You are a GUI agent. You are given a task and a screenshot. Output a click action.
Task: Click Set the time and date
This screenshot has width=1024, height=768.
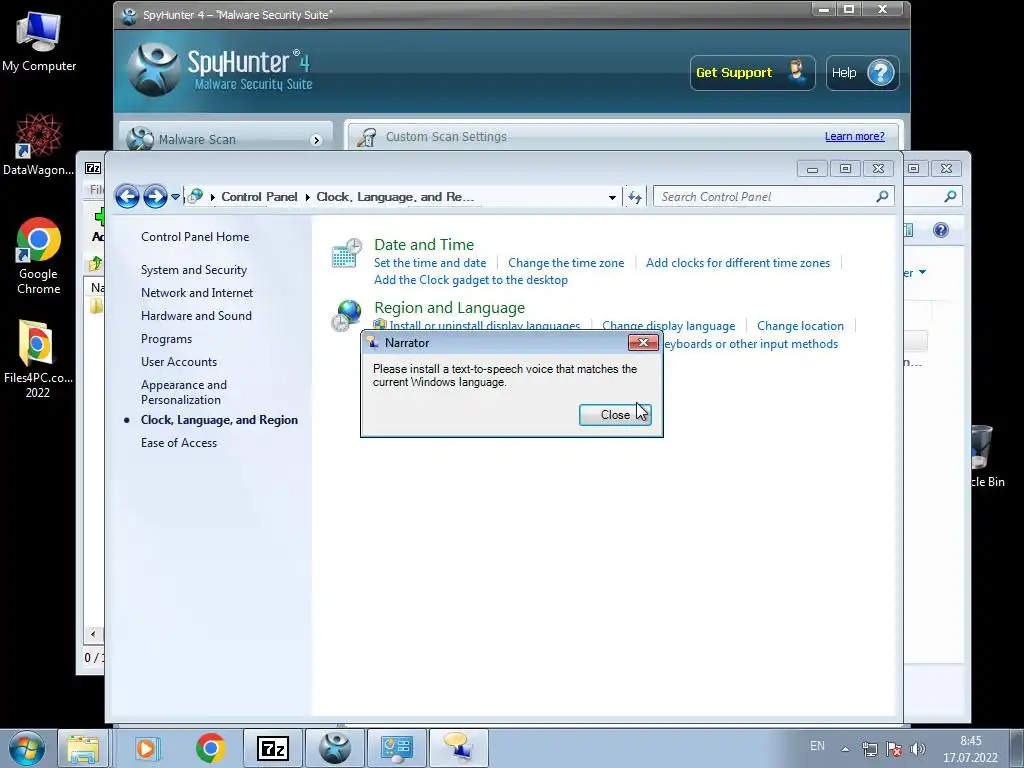pos(430,263)
